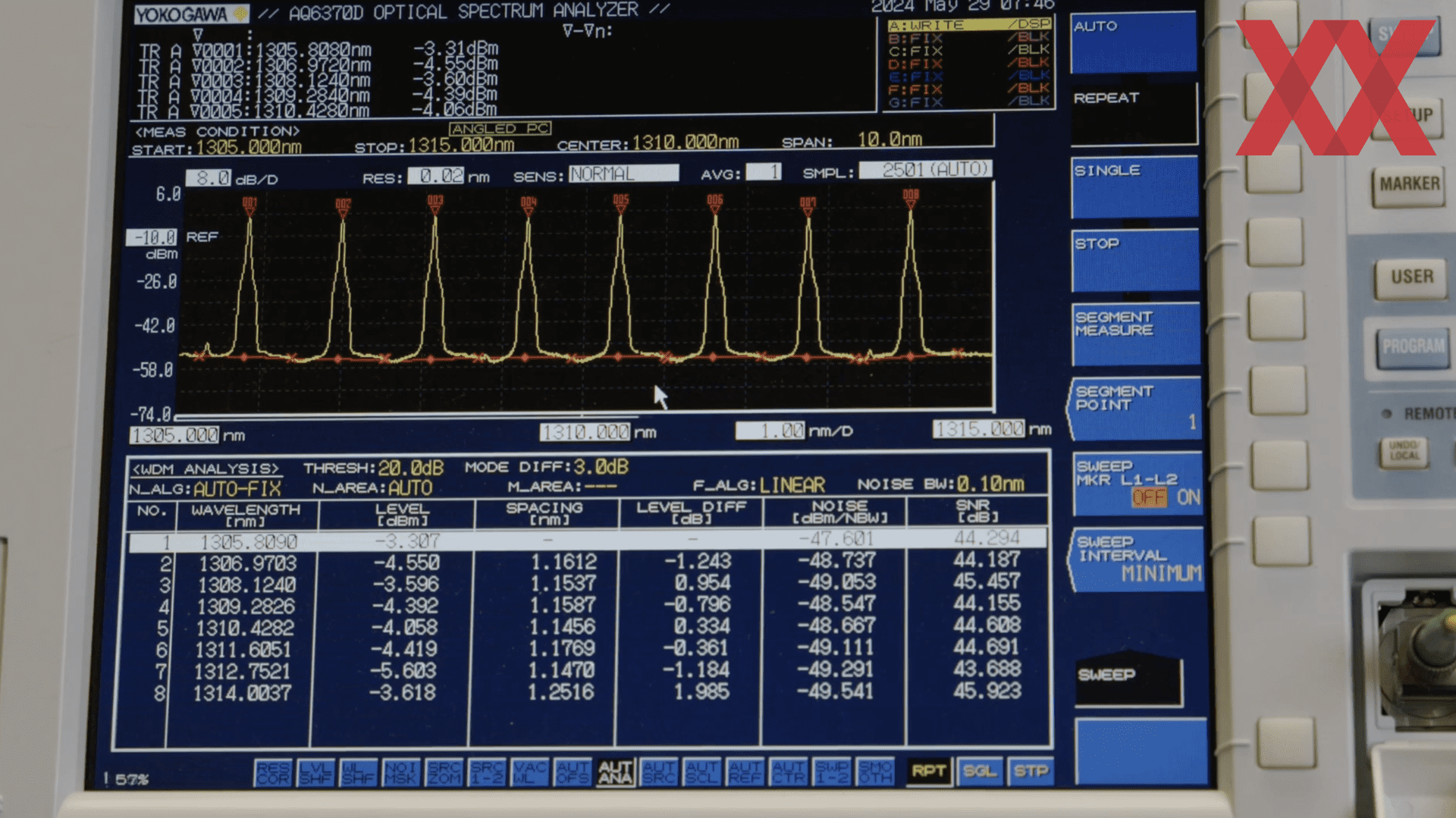
Task: Click the RPT repeat sweep indicator
Action: click(x=928, y=771)
